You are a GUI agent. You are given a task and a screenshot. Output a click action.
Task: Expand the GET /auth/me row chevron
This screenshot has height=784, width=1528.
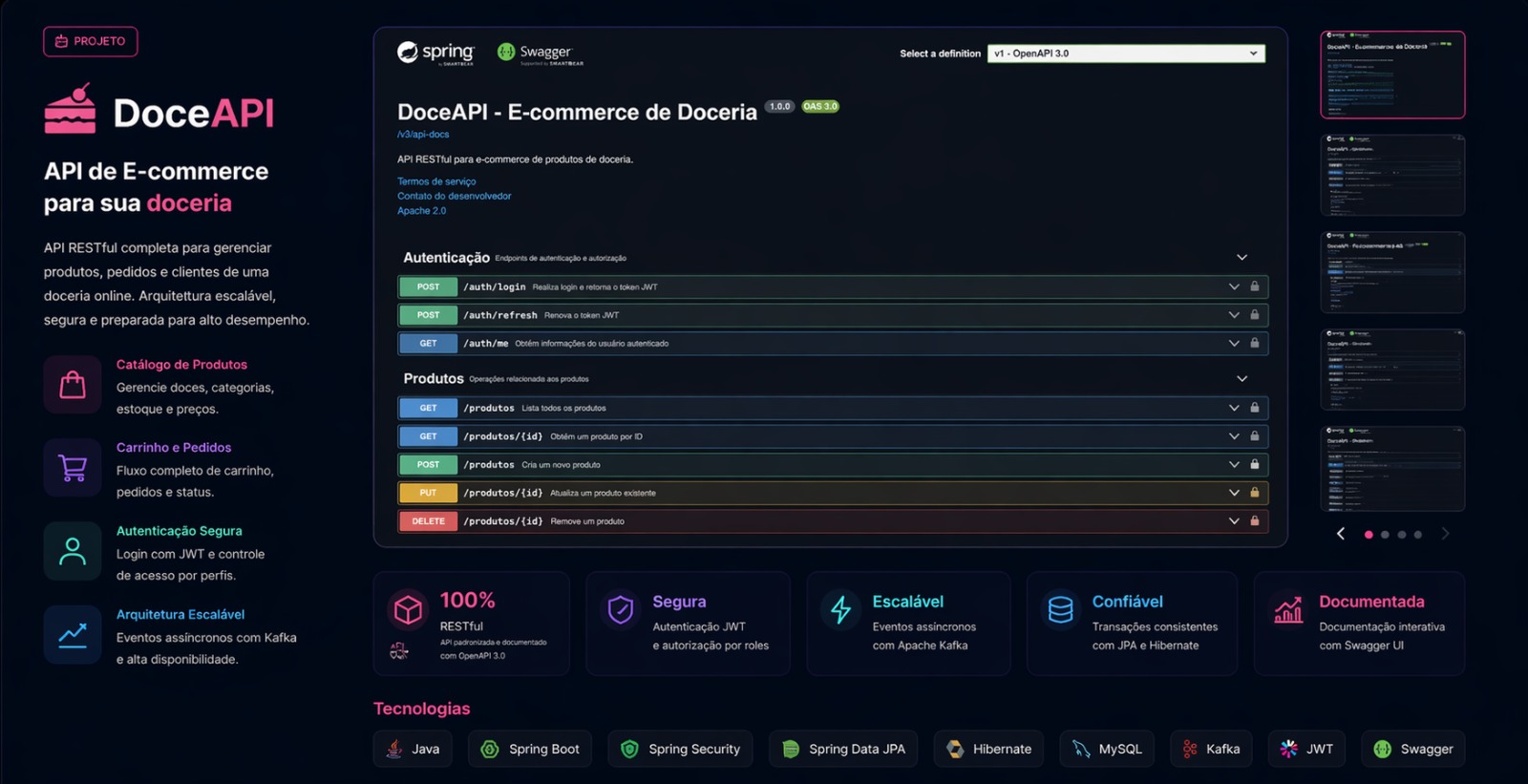click(x=1234, y=343)
